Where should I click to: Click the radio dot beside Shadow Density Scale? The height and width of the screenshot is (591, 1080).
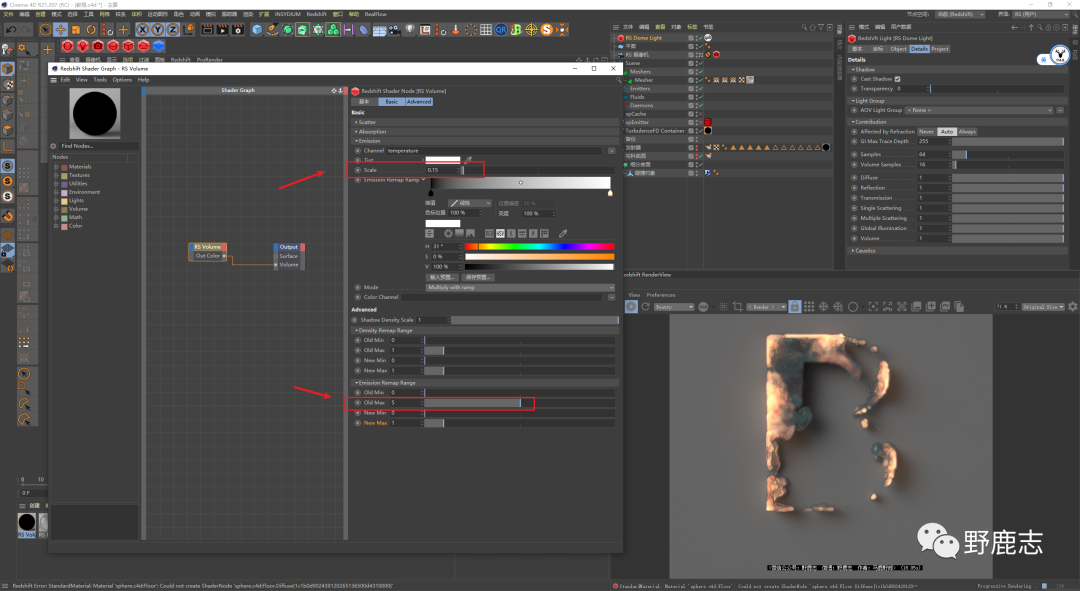click(x=355, y=320)
